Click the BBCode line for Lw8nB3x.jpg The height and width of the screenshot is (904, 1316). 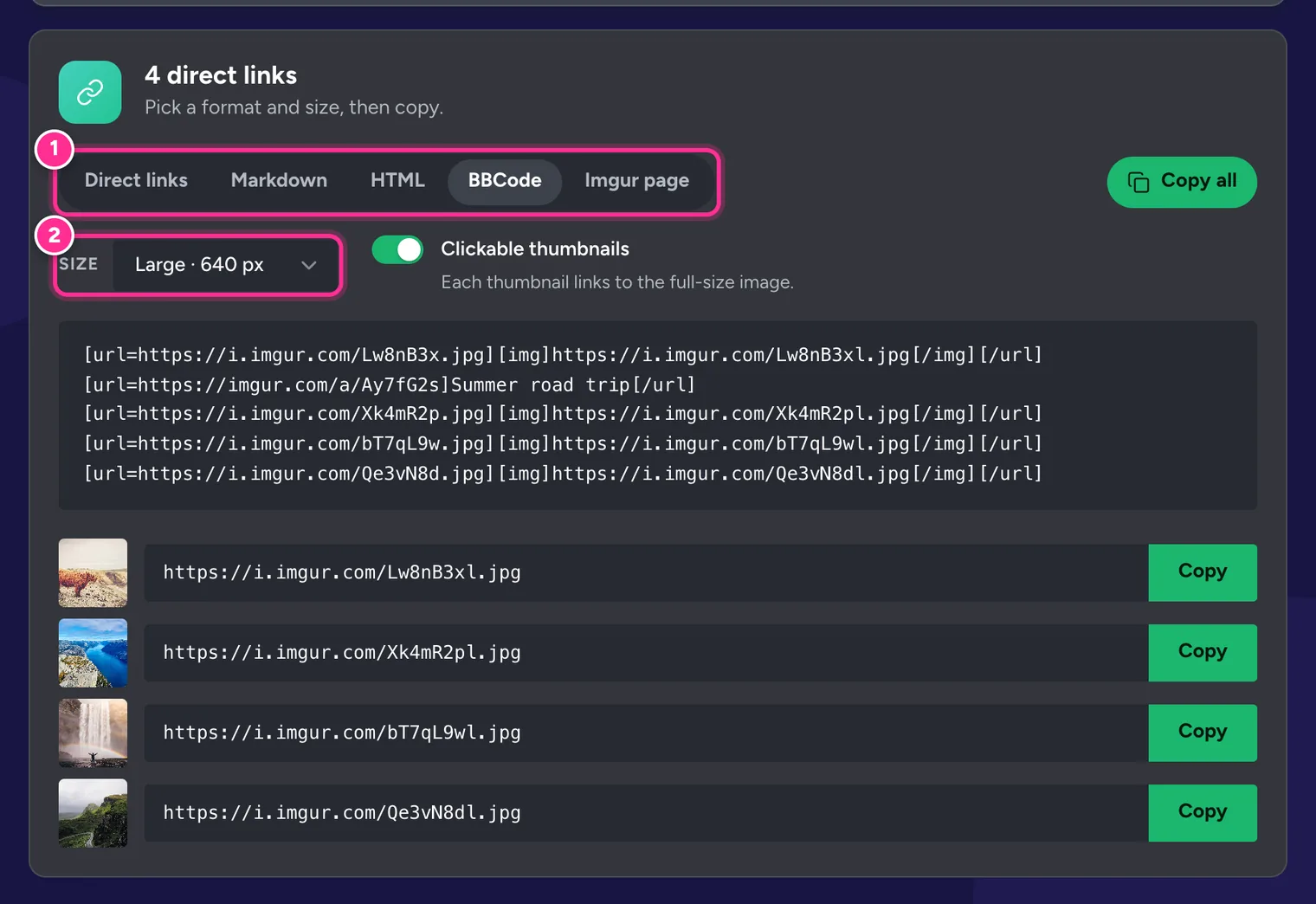tap(563, 355)
